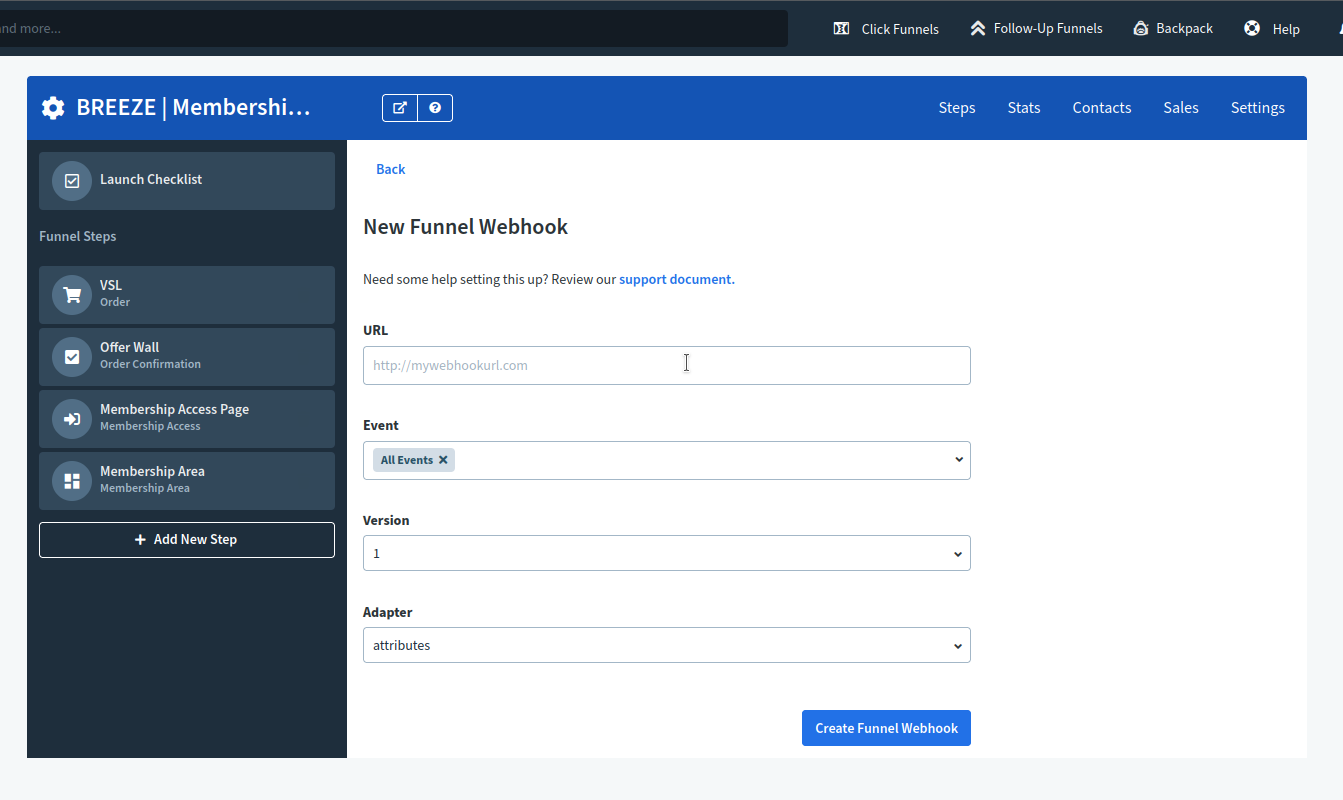Open Follow-Up Funnels in top menu

point(1036,28)
